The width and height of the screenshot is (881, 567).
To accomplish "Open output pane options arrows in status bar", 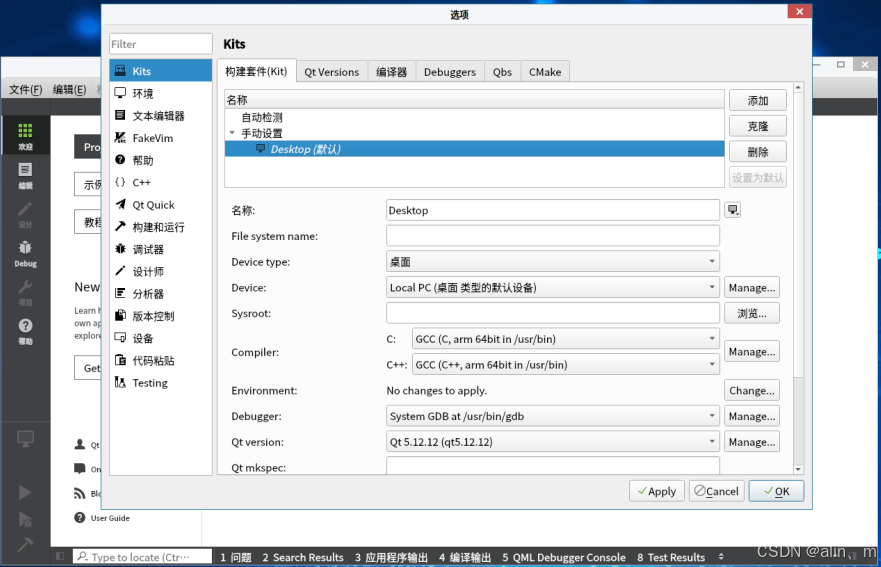I will pos(721,557).
